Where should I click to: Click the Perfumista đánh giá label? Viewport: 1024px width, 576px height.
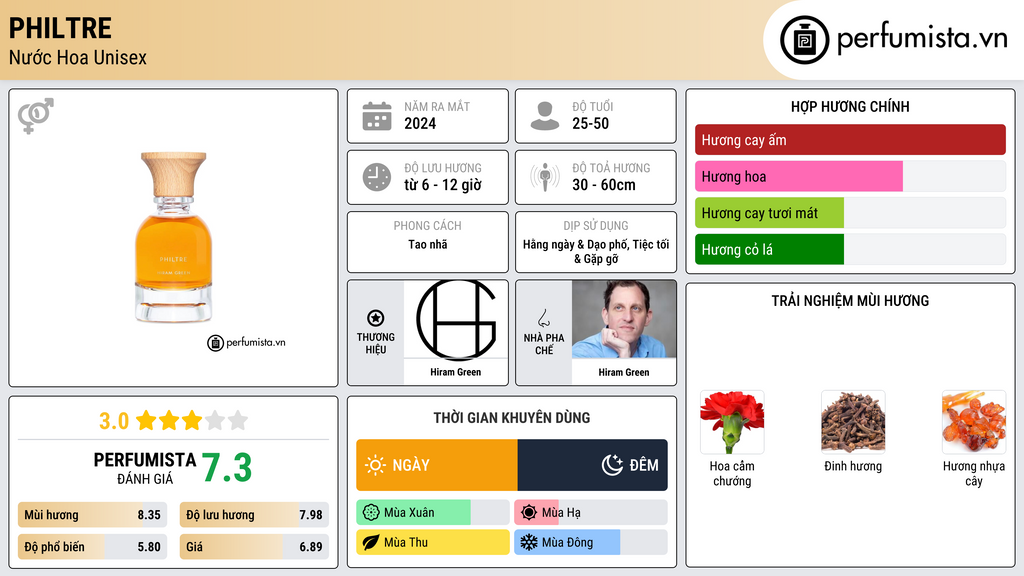click(x=145, y=468)
